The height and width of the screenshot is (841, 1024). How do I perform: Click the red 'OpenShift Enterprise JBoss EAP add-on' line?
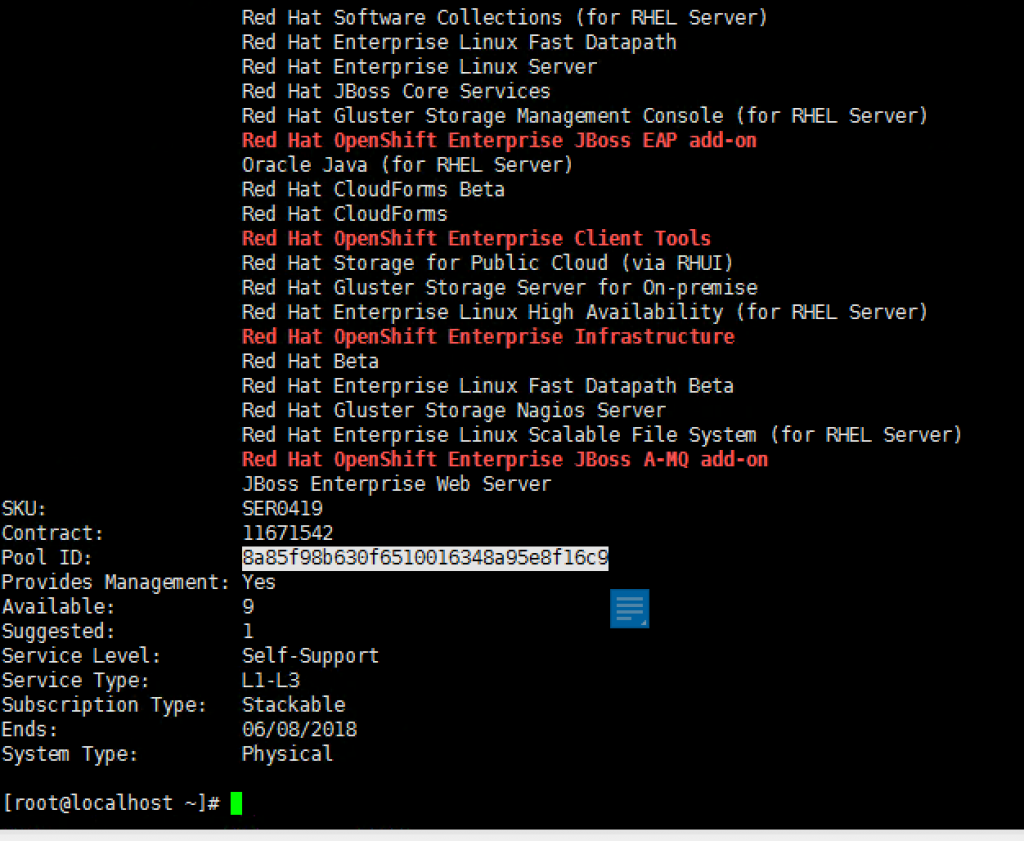pyautogui.click(x=499, y=140)
